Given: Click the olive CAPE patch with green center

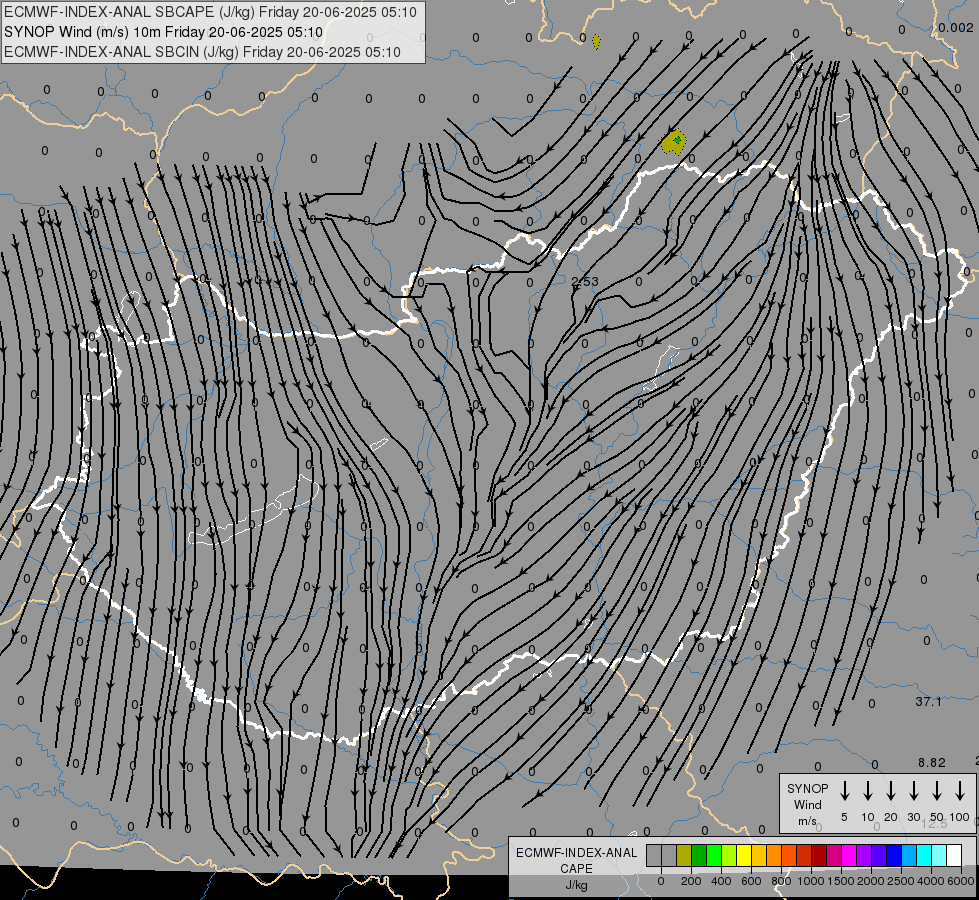Looking at the screenshot, I should [x=674, y=142].
